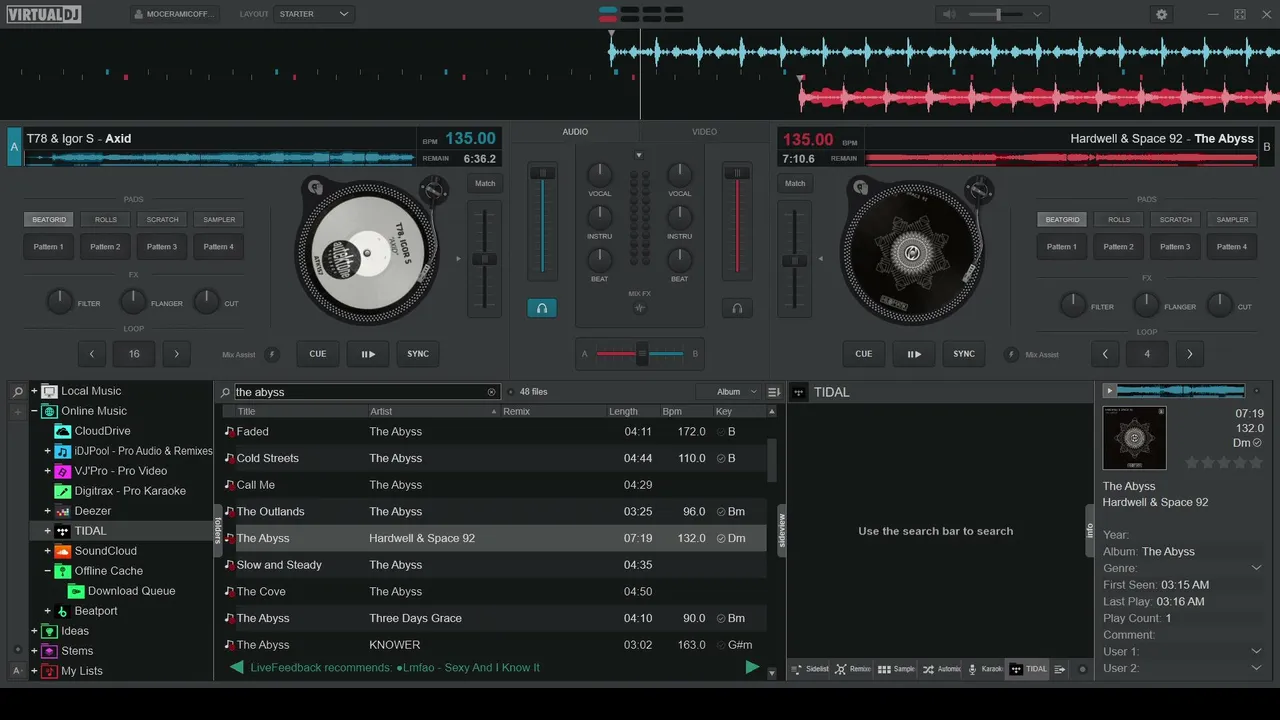Click the master volume speaker icon
This screenshot has width=1280, height=720.
point(949,14)
